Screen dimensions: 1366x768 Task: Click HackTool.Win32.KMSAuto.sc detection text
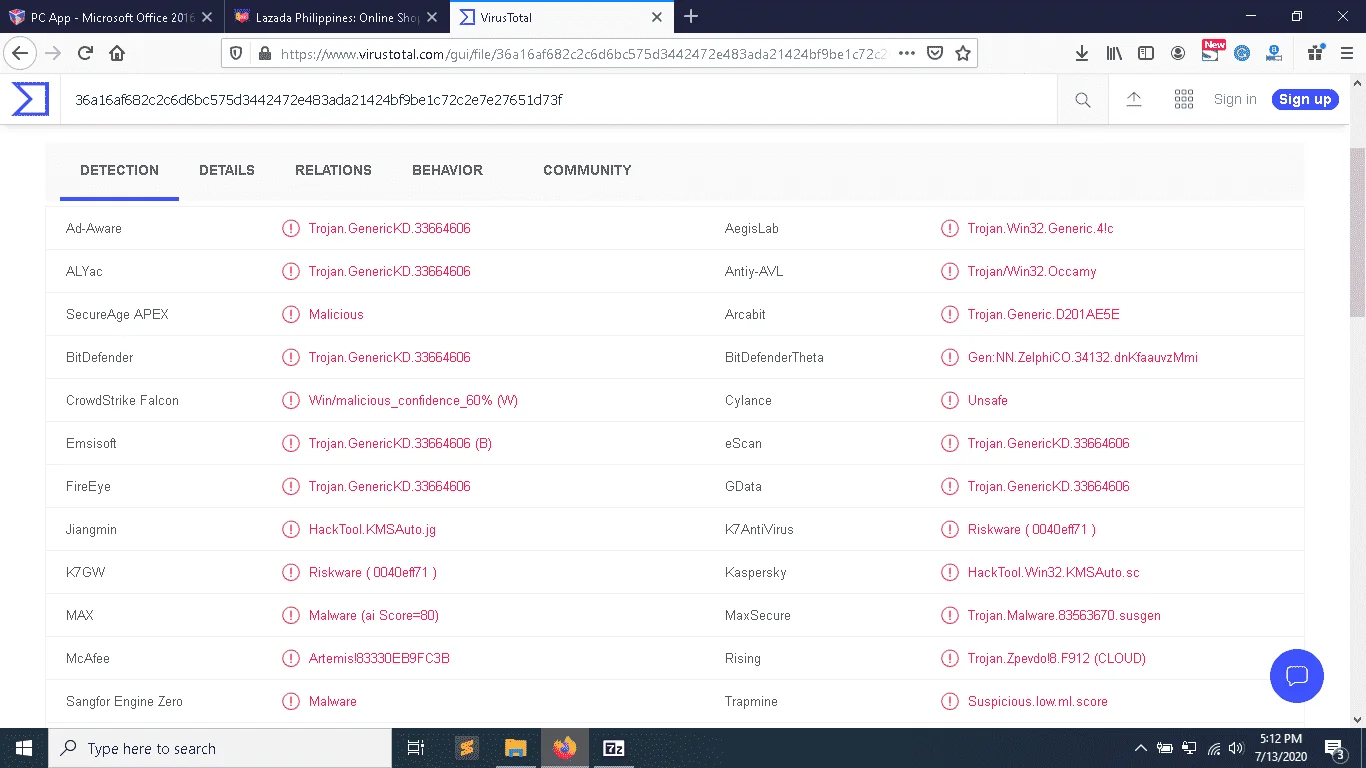[x=1053, y=572]
